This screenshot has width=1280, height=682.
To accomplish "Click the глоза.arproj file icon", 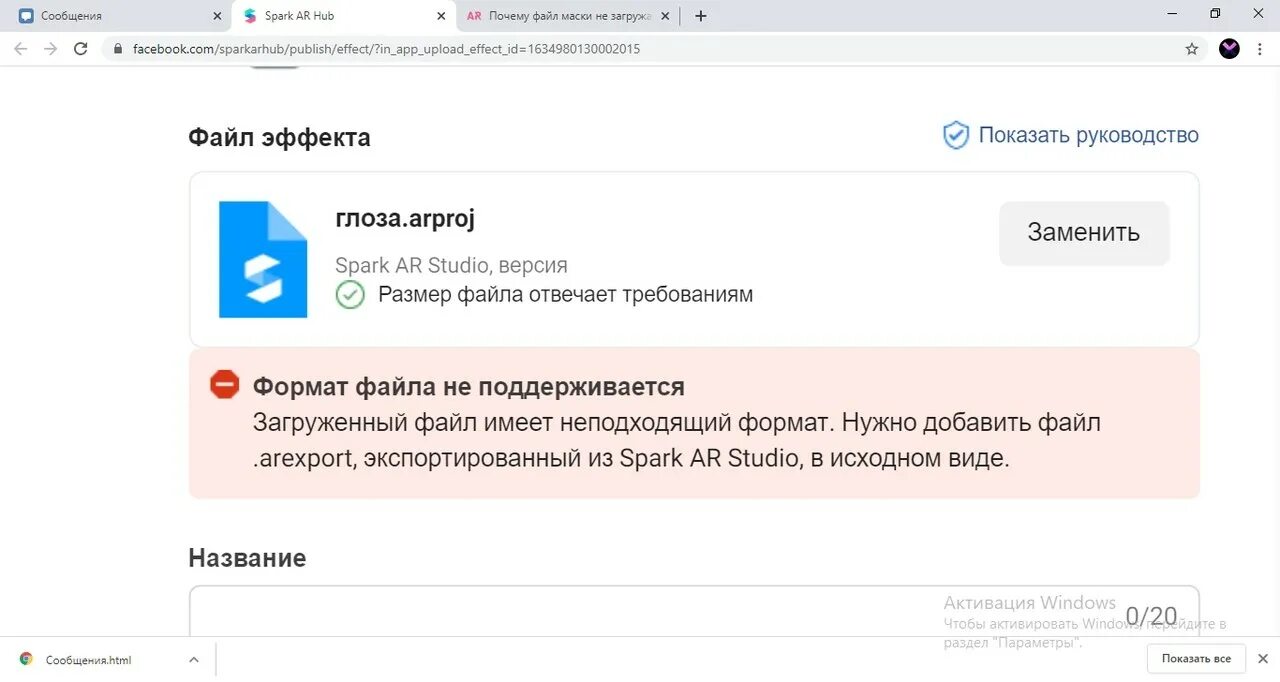I will tap(263, 259).
